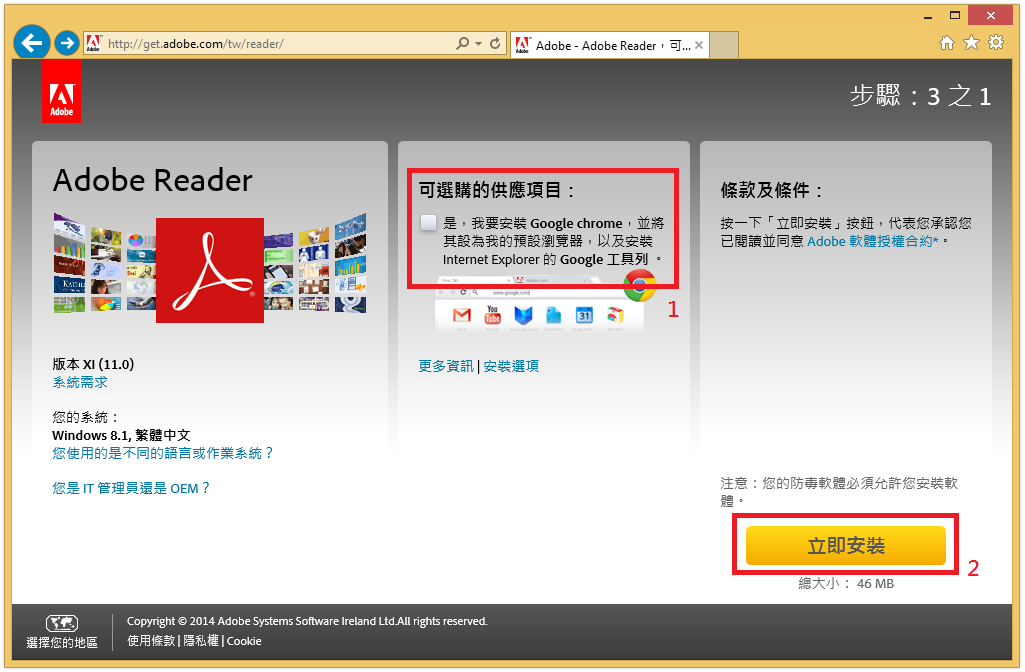
Task: Click the Adobe Reader red PDF logo image
Action: coord(210,270)
